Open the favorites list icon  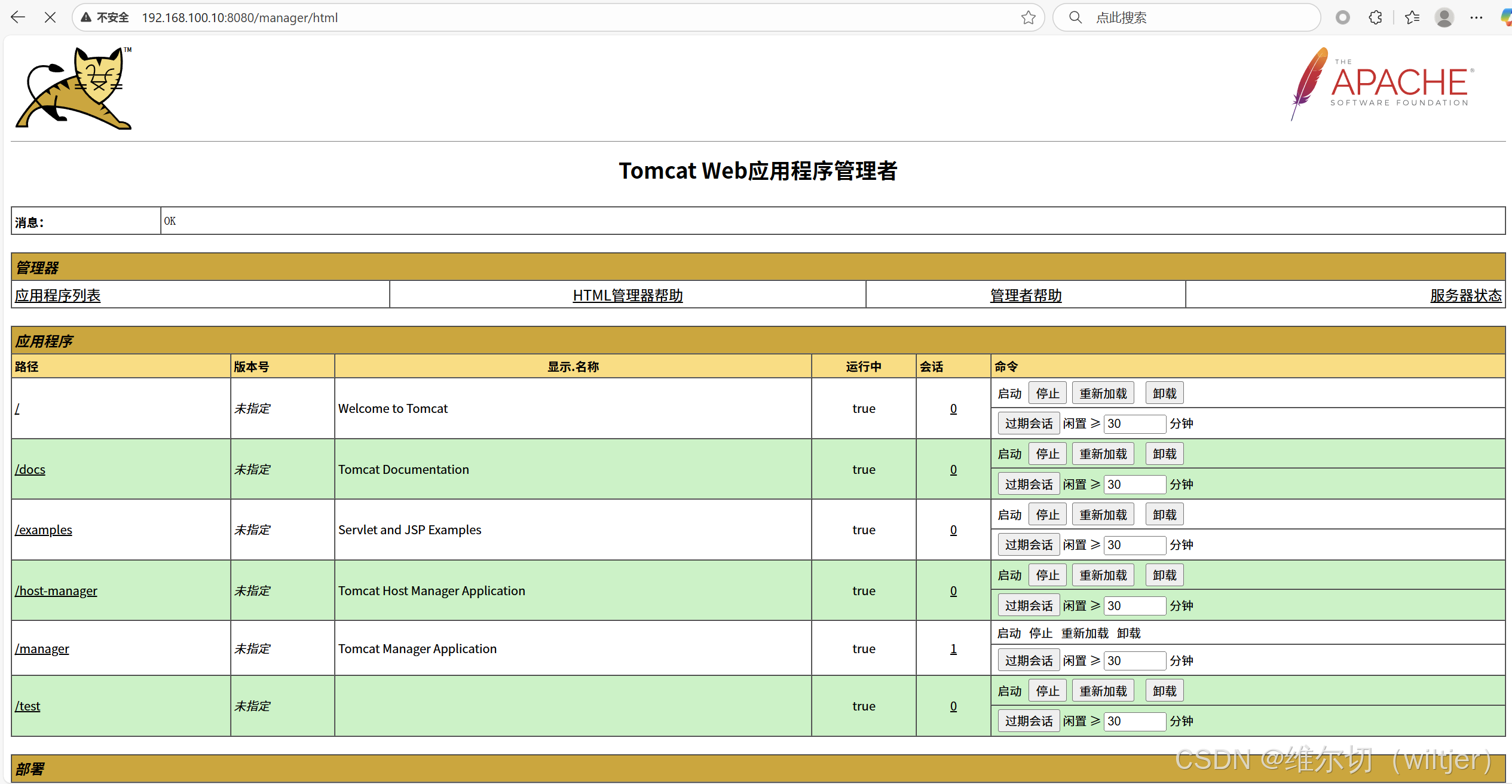tap(1412, 17)
